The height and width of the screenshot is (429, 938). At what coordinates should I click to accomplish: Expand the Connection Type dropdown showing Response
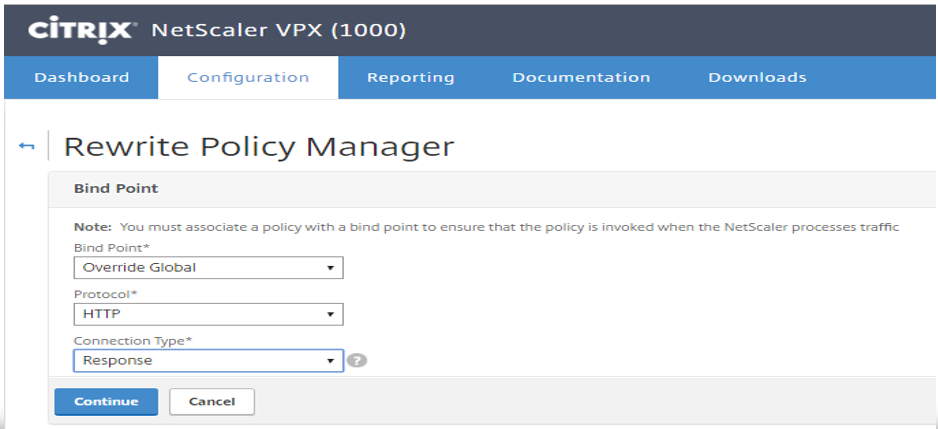(208, 361)
